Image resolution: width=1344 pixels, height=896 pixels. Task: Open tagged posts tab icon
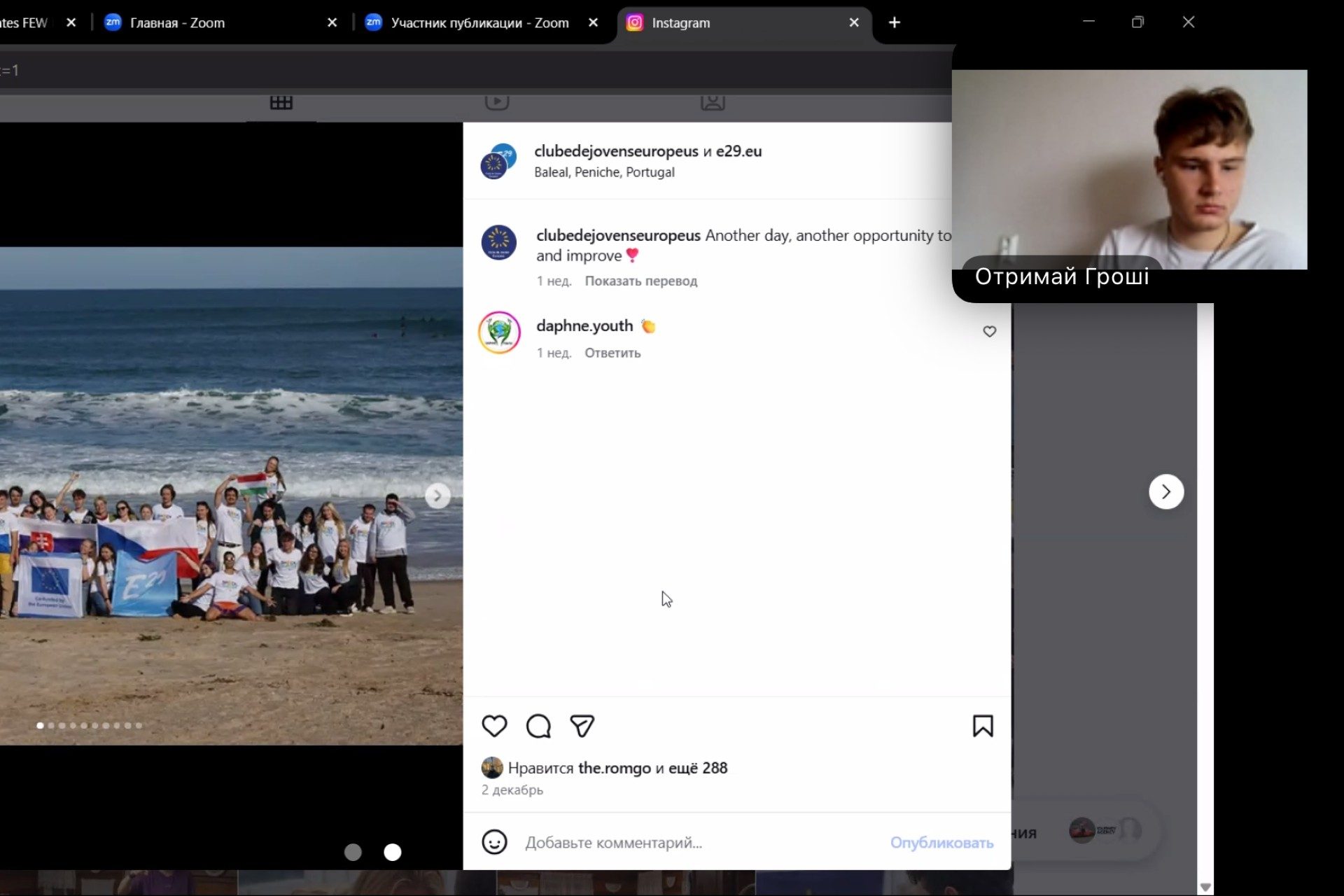coord(713,102)
